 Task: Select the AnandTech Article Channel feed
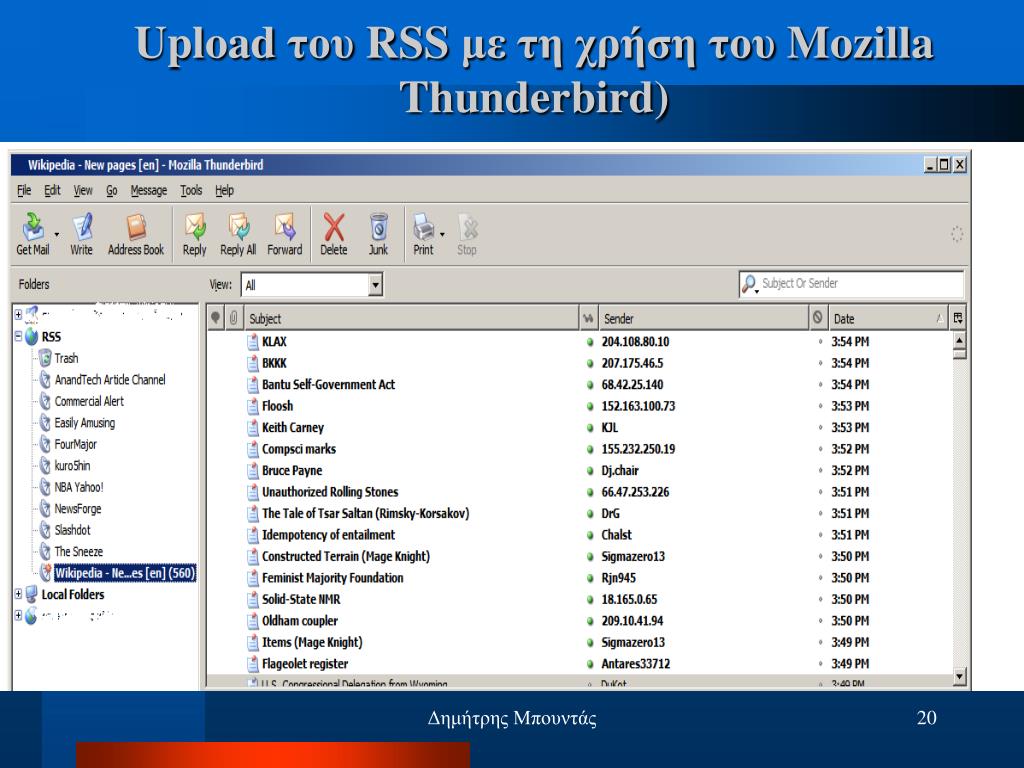pos(110,379)
